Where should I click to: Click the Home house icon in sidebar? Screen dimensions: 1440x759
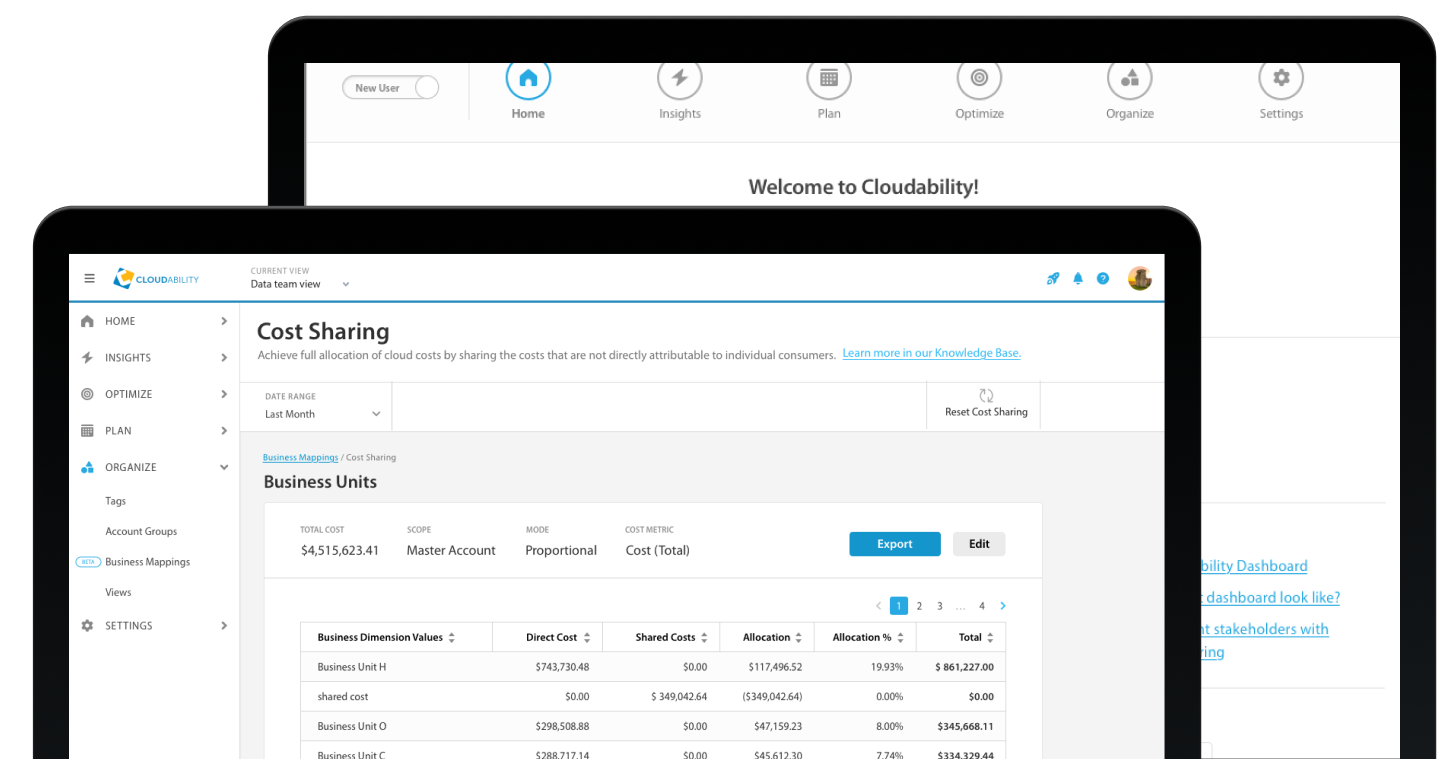coord(87,321)
